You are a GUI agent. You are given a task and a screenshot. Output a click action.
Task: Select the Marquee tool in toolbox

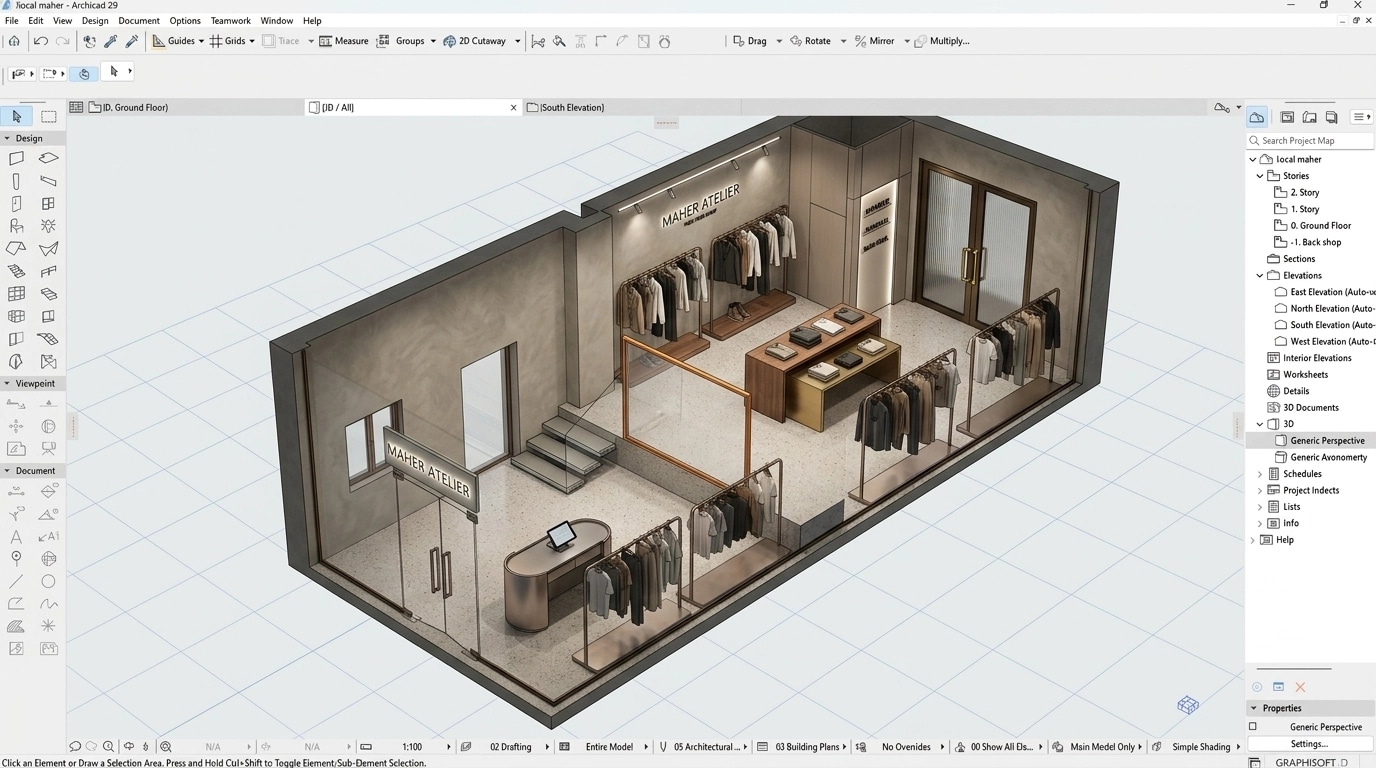[48, 117]
